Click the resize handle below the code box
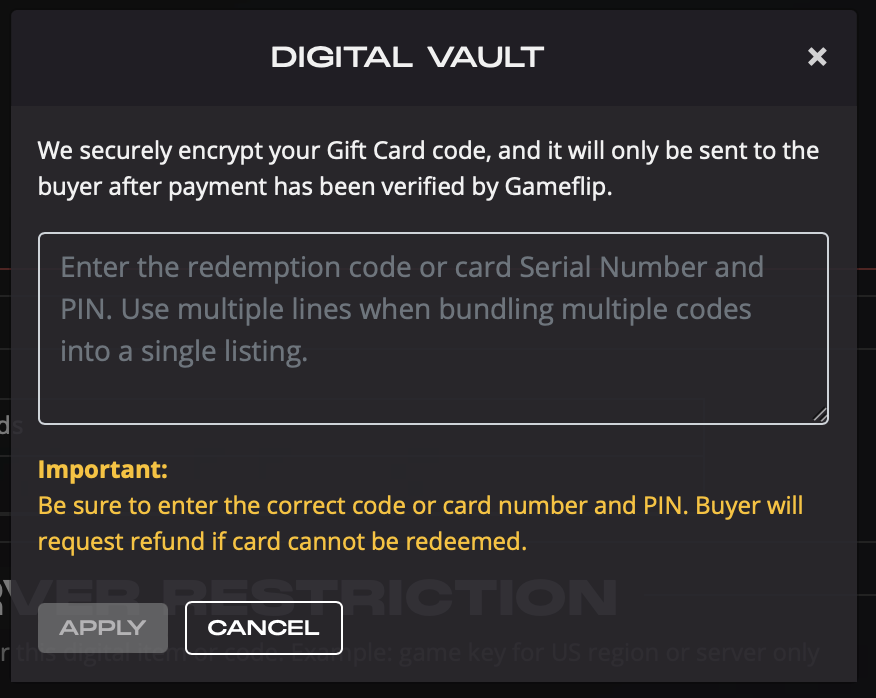Image resolution: width=876 pixels, height=698 pixels. (820, 414)
